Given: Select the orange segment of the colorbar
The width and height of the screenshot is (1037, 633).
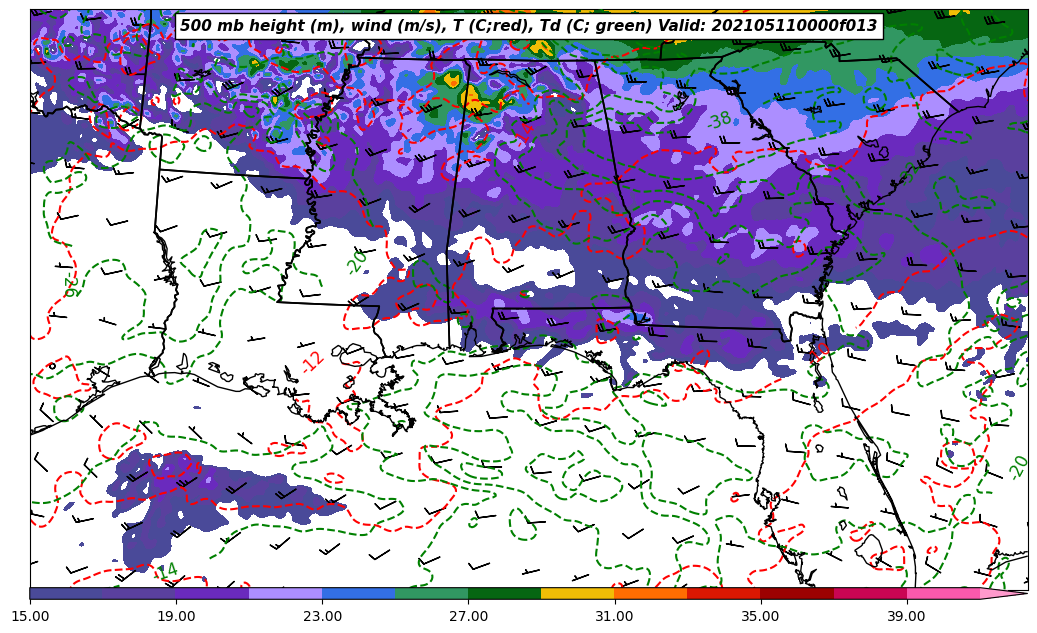Looking at the screenshot, I should click(650, 593).
